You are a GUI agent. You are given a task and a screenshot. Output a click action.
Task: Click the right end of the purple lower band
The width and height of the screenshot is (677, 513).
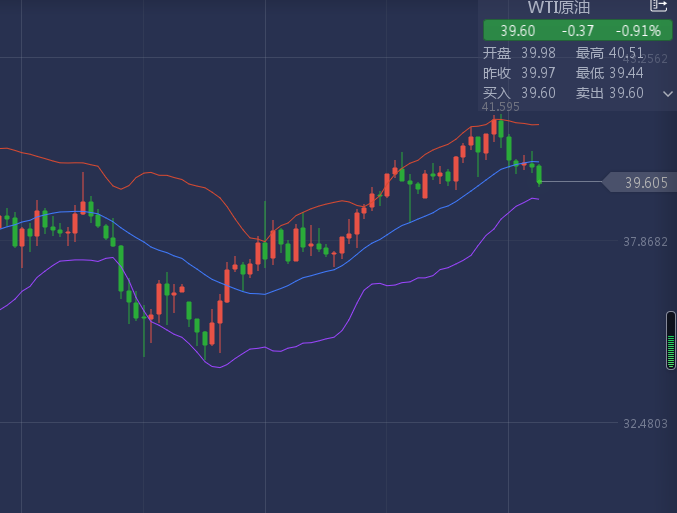pos(537,199)
